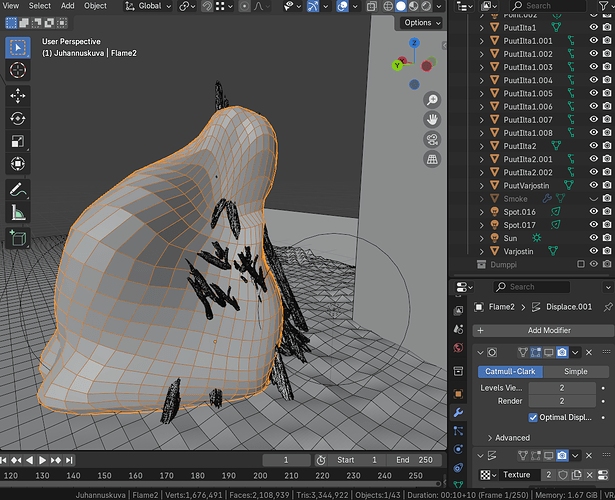Open viewport shading options dropdown
This screenshot has height=500, width=615.
pos(439,6)
